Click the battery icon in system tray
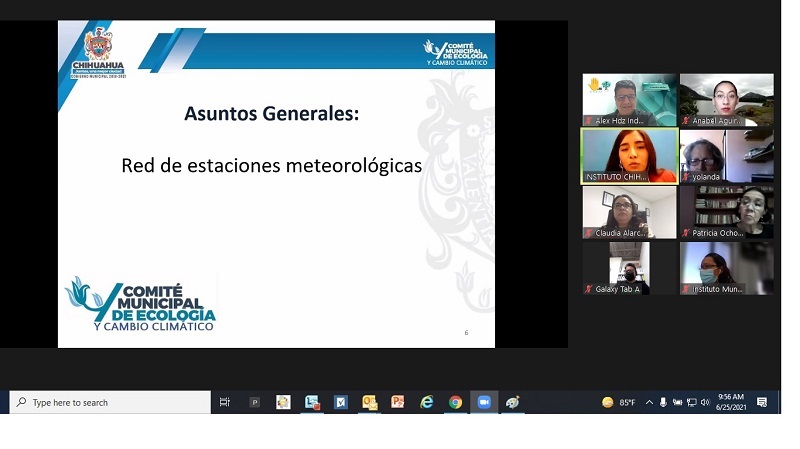 [677, 402]
